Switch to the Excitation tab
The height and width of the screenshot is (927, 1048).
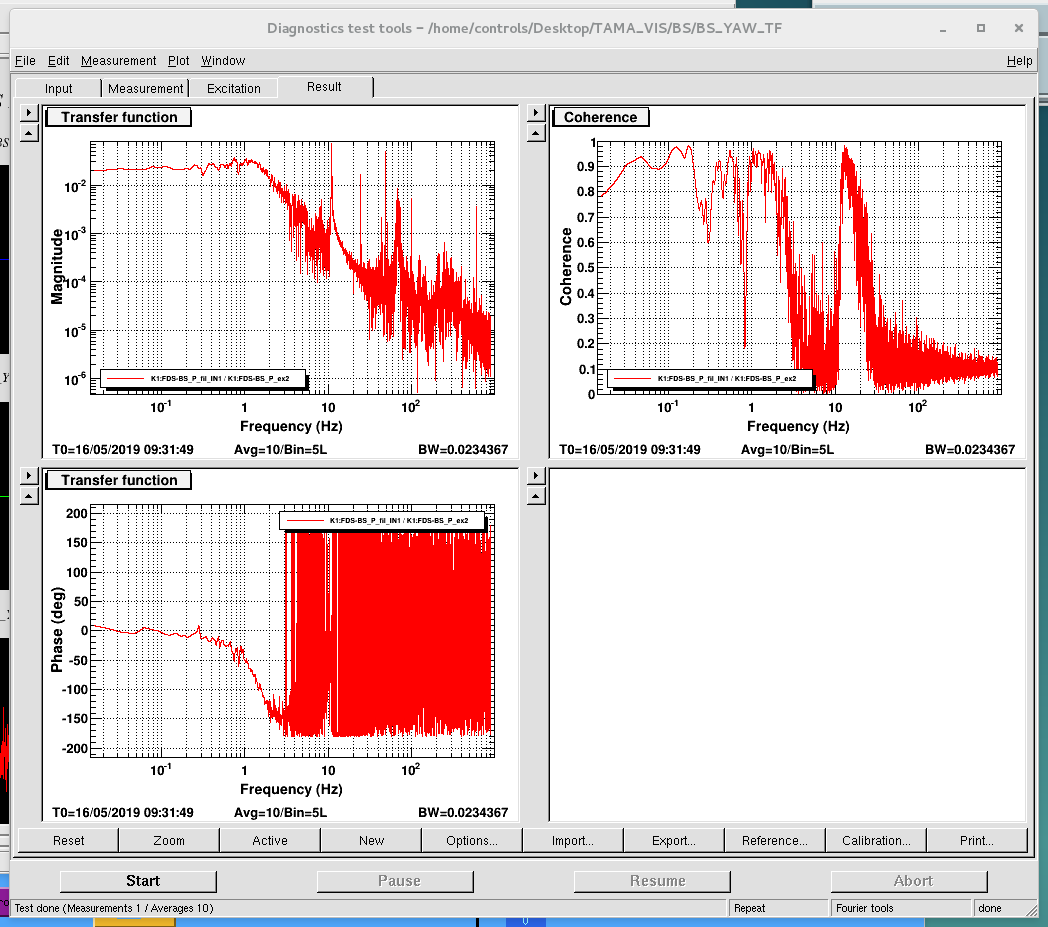[x=233, y=89]
